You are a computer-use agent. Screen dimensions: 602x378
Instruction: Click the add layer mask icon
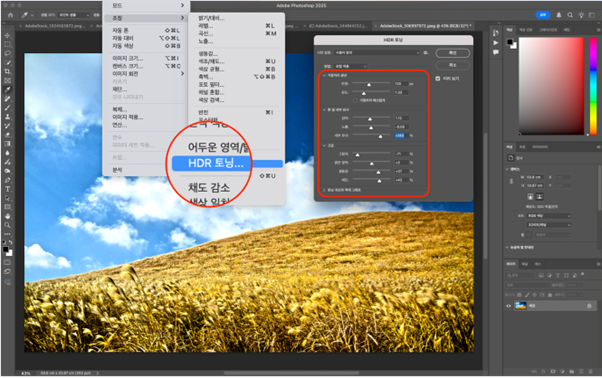pyautogui.click(x=553, y=371)
